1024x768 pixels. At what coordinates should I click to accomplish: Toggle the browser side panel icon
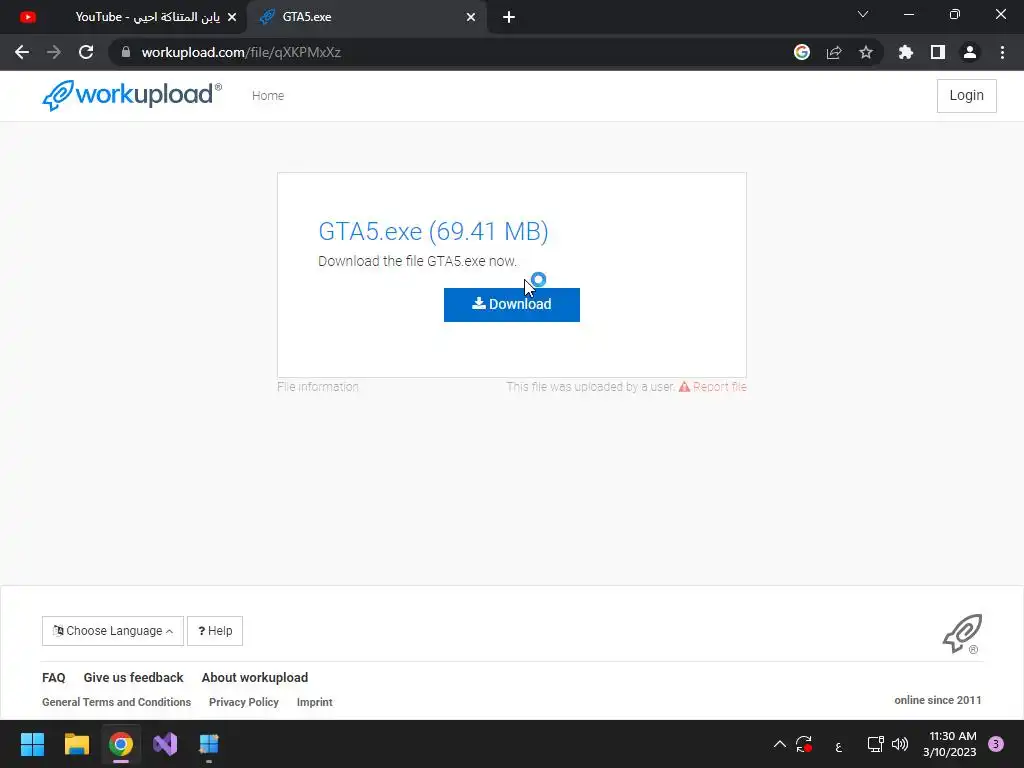coord(938,52)
